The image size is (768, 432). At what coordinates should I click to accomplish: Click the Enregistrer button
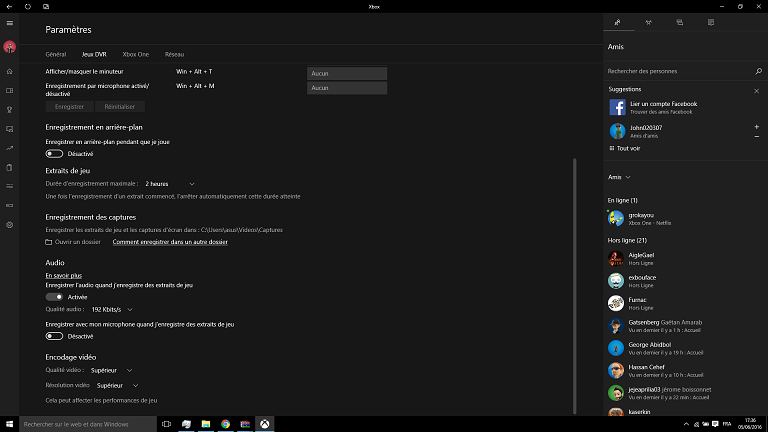coord(70,107)
